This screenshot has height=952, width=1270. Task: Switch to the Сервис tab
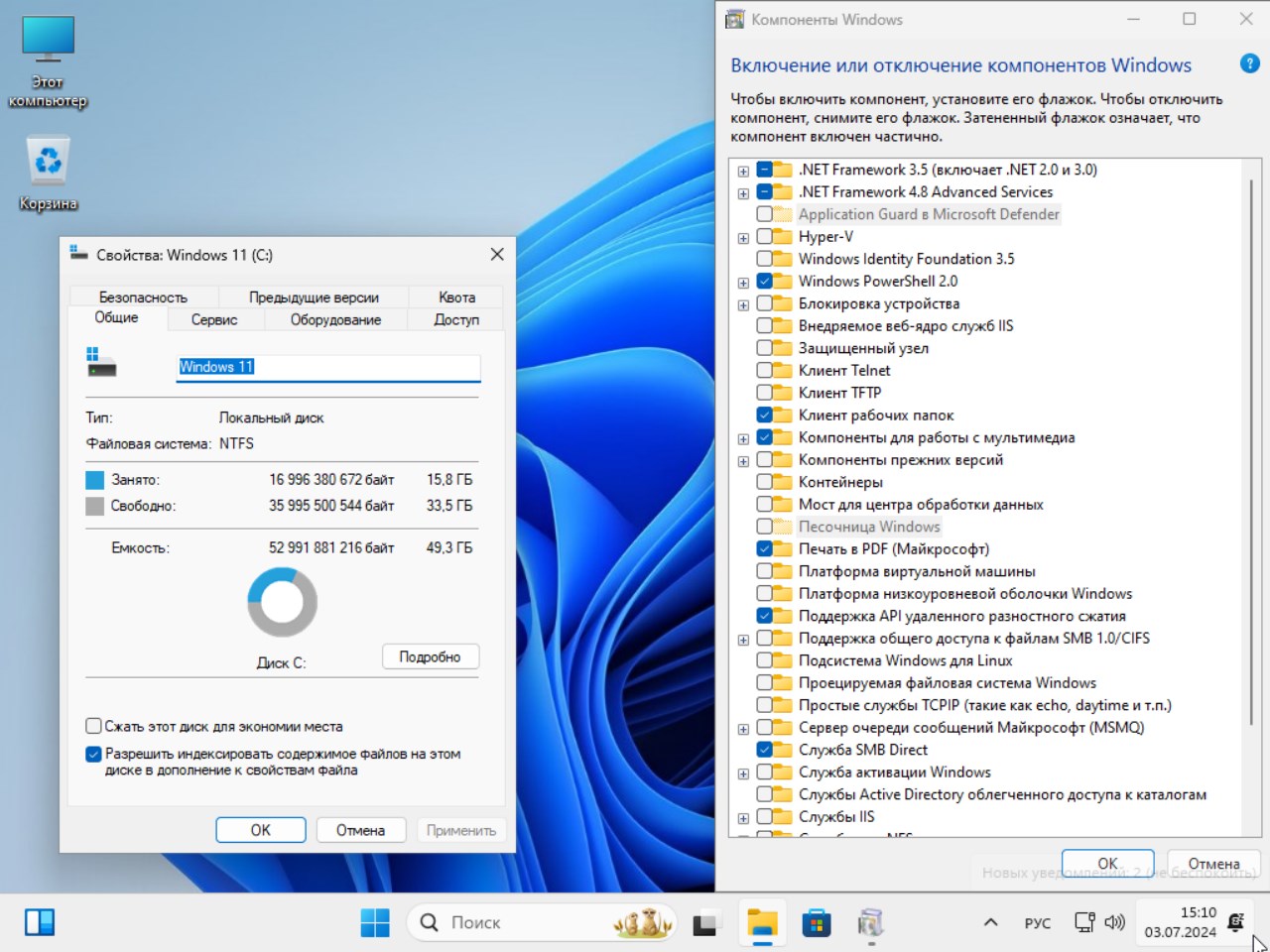coord(214,319)
